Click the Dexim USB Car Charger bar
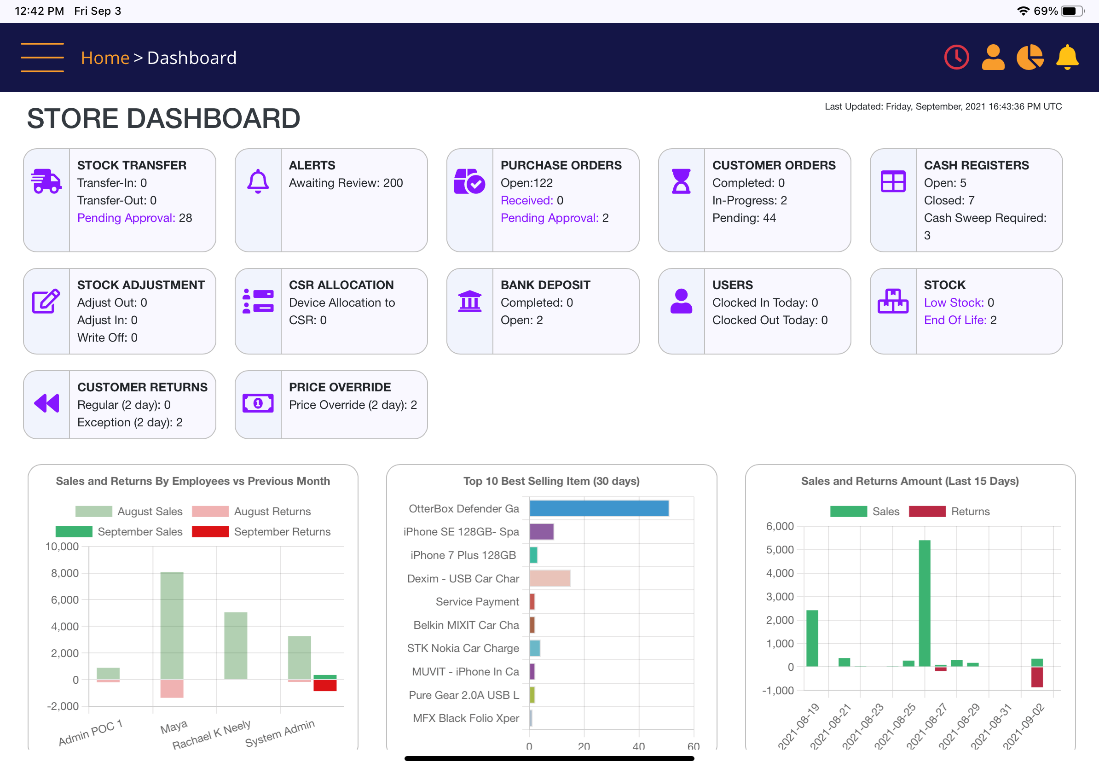This screenshot has height=768, width=1099. (x=550, y=578)
